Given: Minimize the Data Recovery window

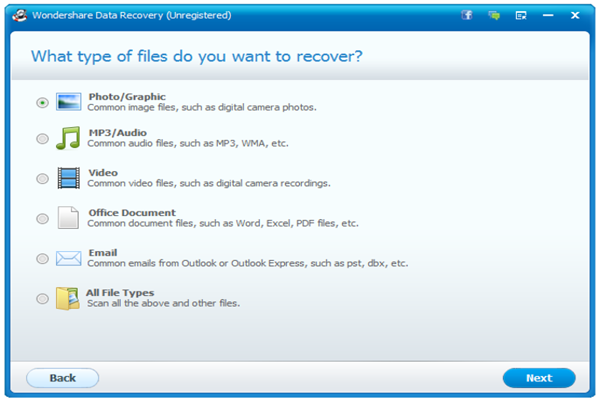Looking at the screenshot, I should (x=548, y=15).
